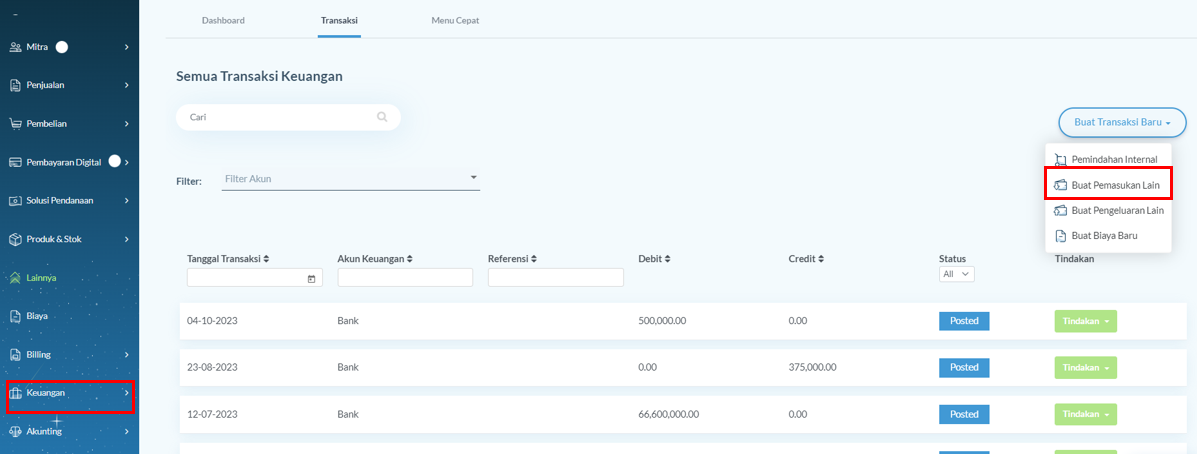The height and width of the screenshot is (454, 1197).
Task: Choose Pemindahan Internal from the dropdown menu
Action: tap(1108, 159)
